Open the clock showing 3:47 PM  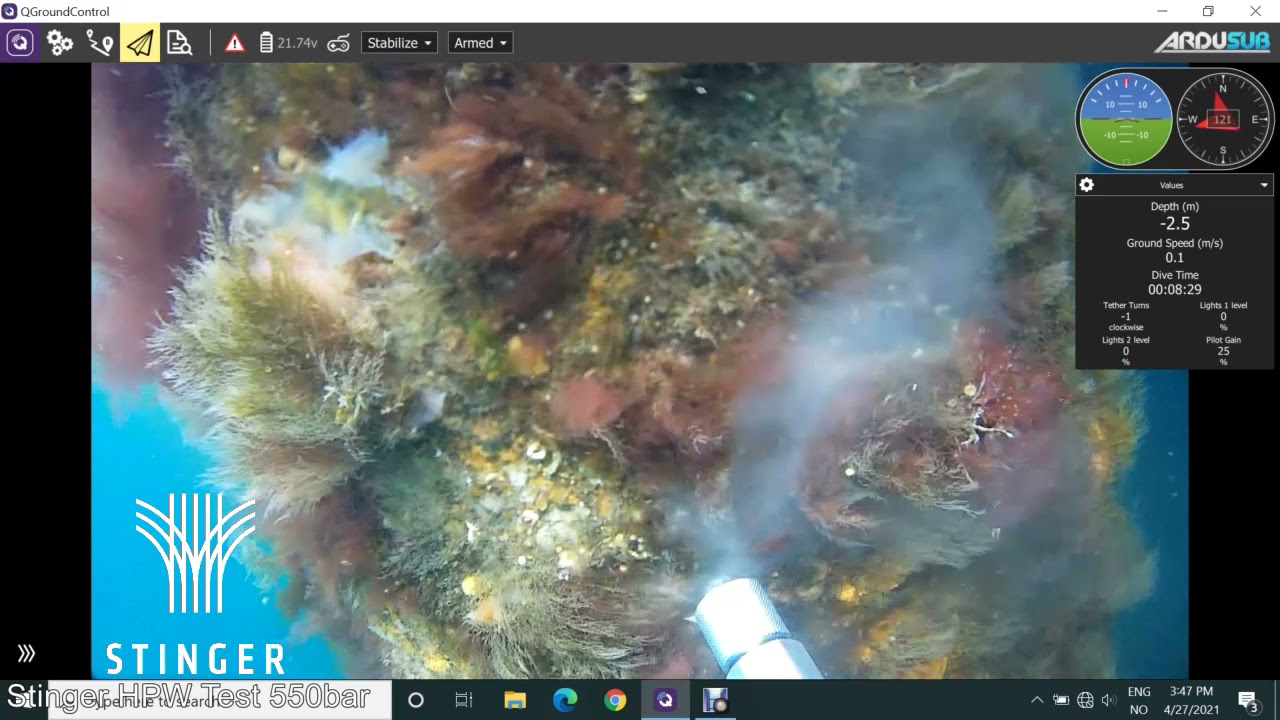click(x=1191, y=700)
